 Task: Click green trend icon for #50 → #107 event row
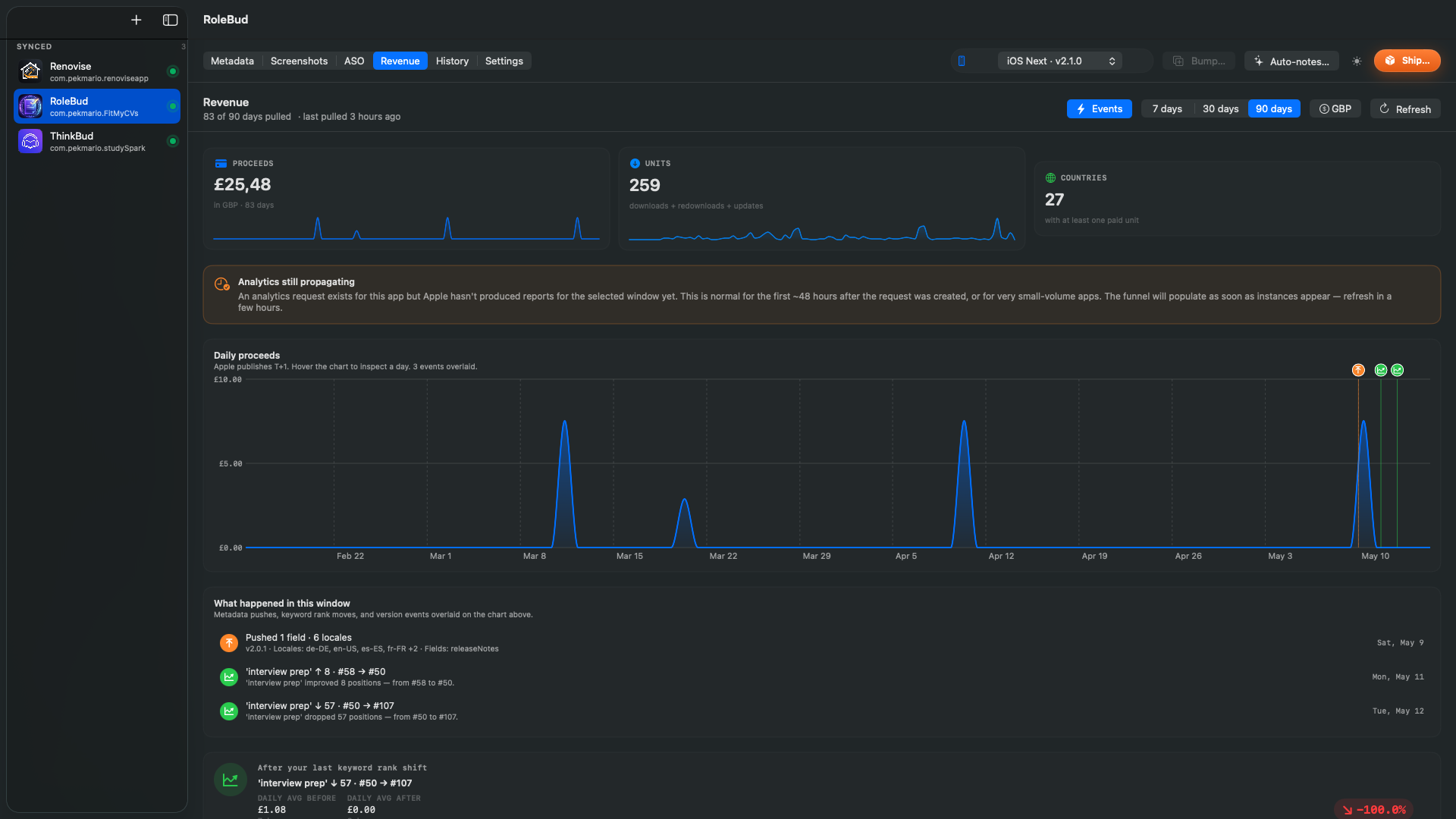coord(228,711)
